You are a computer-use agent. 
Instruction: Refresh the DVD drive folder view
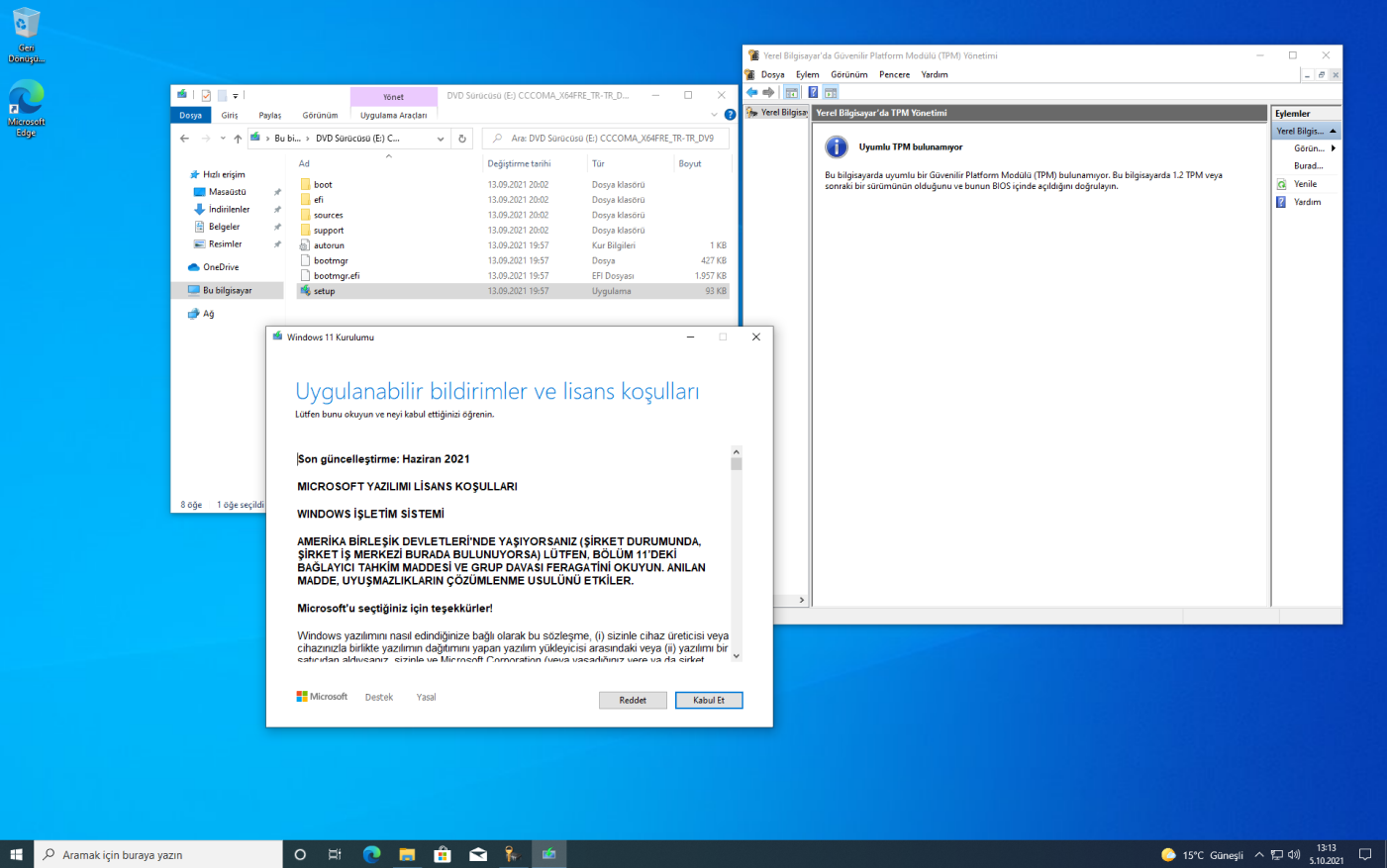462,139
